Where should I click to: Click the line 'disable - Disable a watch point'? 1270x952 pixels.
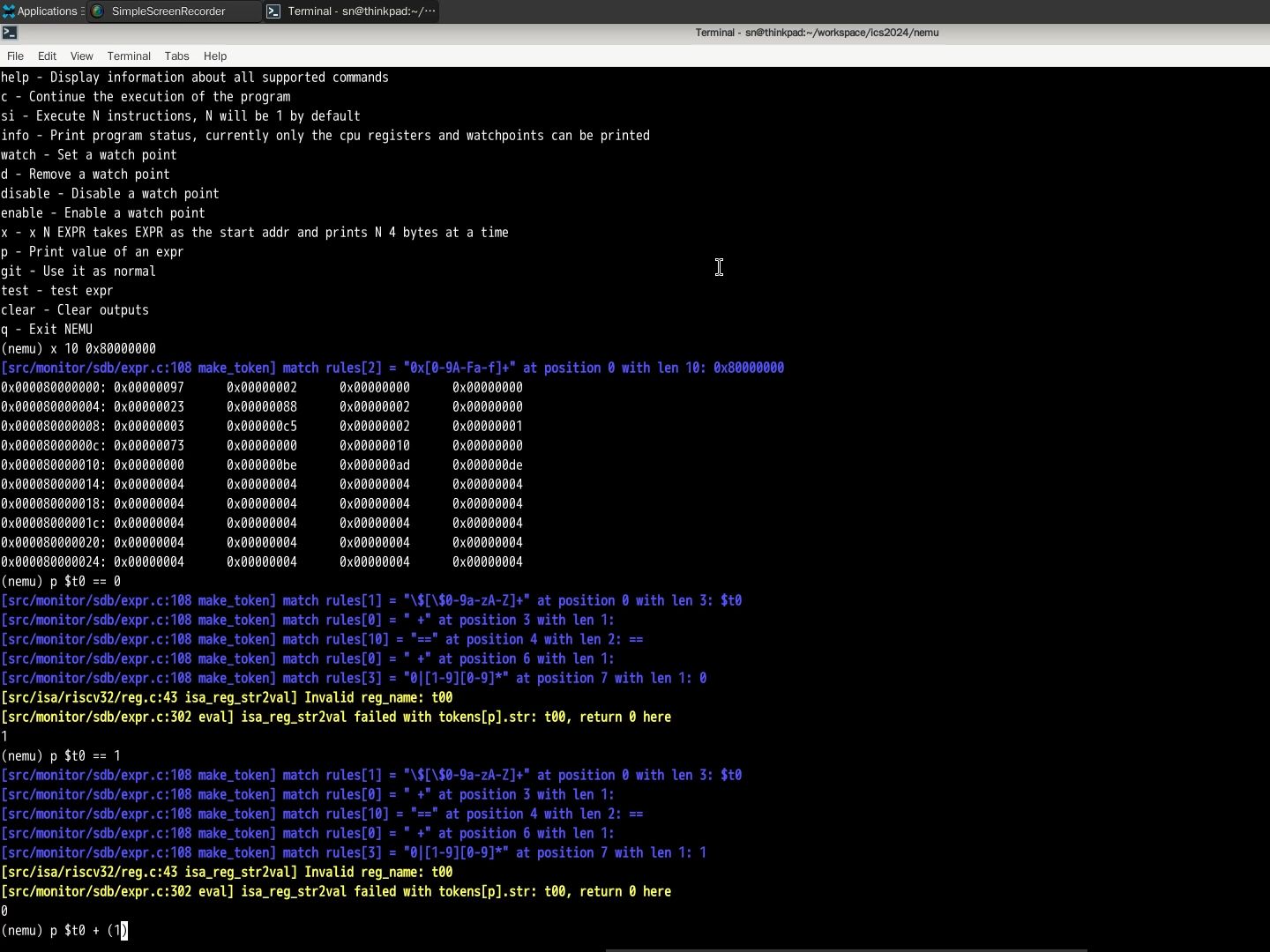110,194
